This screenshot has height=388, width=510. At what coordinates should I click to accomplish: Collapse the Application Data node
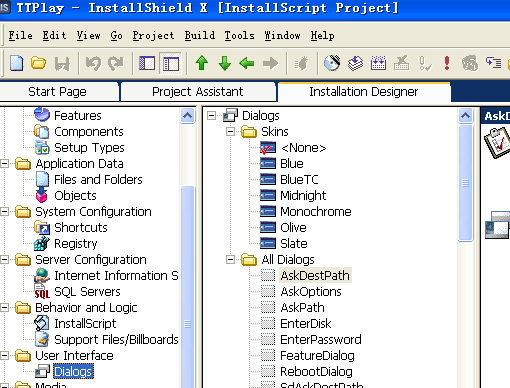(4, 164)
